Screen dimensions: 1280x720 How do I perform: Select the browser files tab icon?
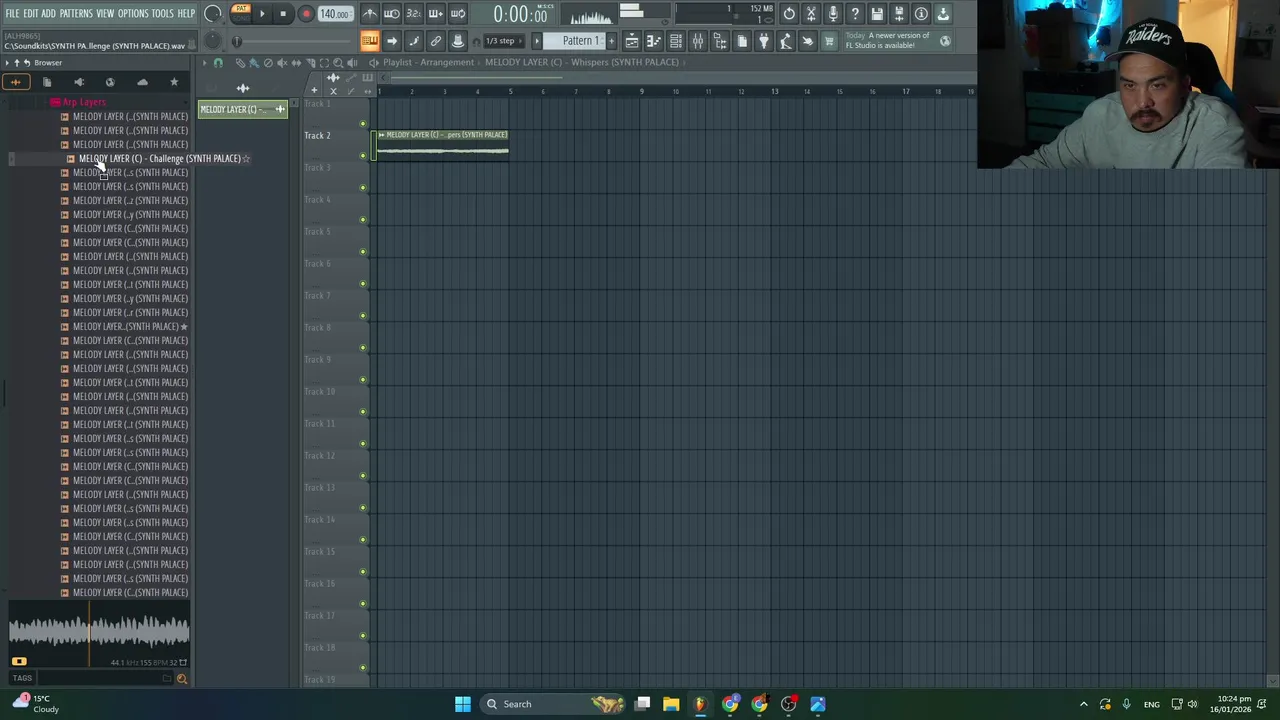[47, 82]
